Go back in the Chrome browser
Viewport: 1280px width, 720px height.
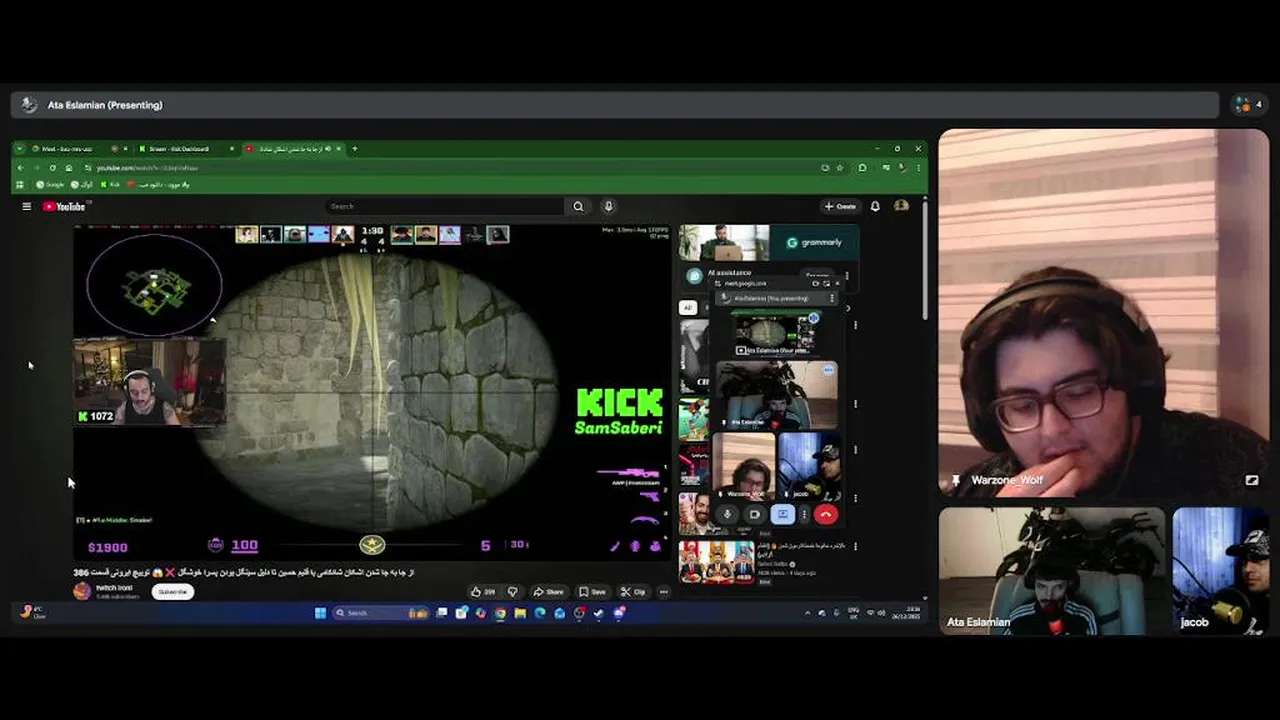click(20, 167)
